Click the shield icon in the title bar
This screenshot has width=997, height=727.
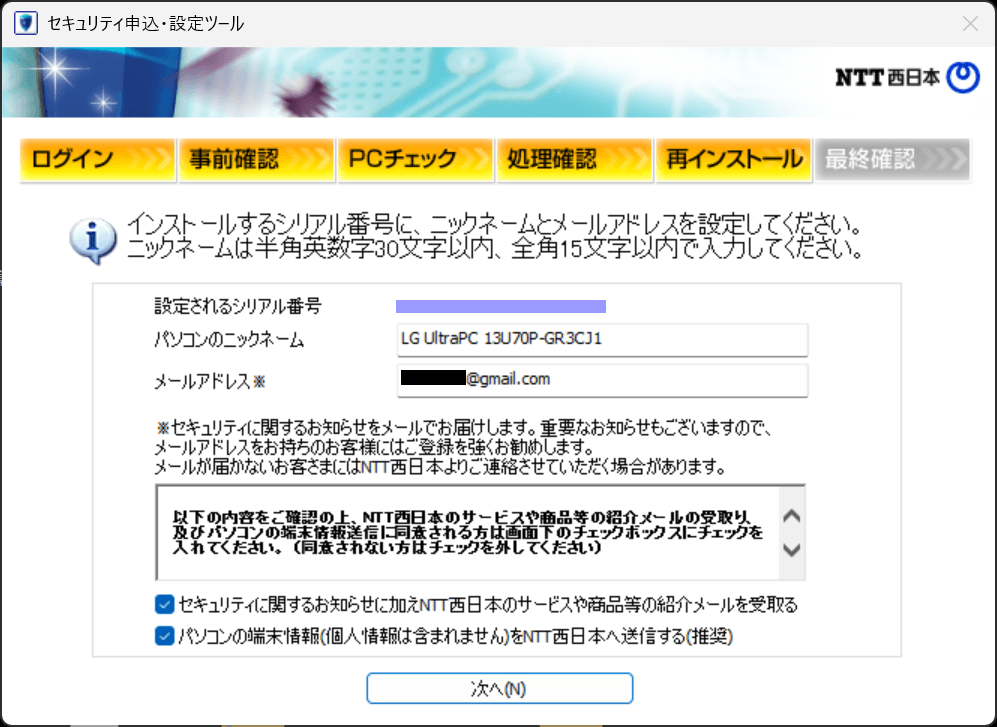point(25,22)
